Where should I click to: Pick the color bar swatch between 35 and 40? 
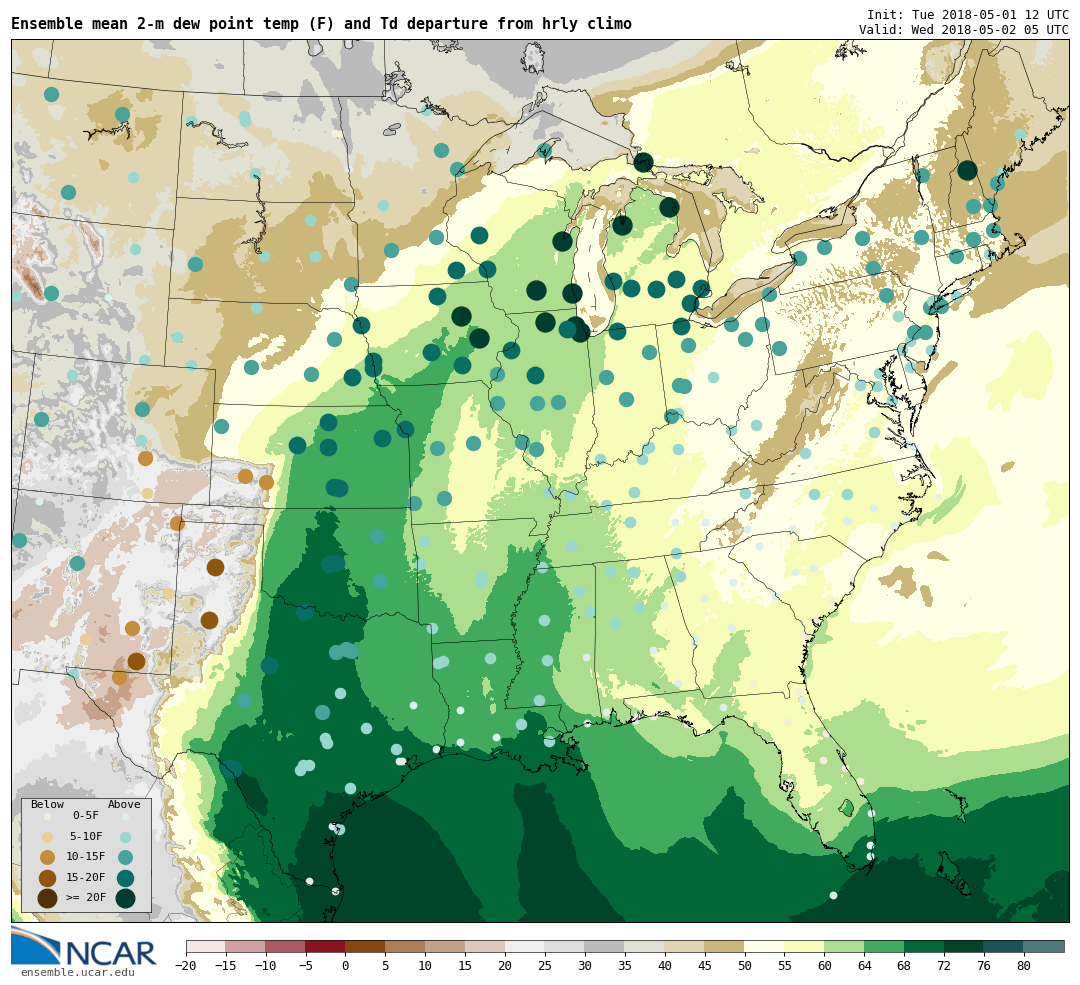tap(645, 946)
